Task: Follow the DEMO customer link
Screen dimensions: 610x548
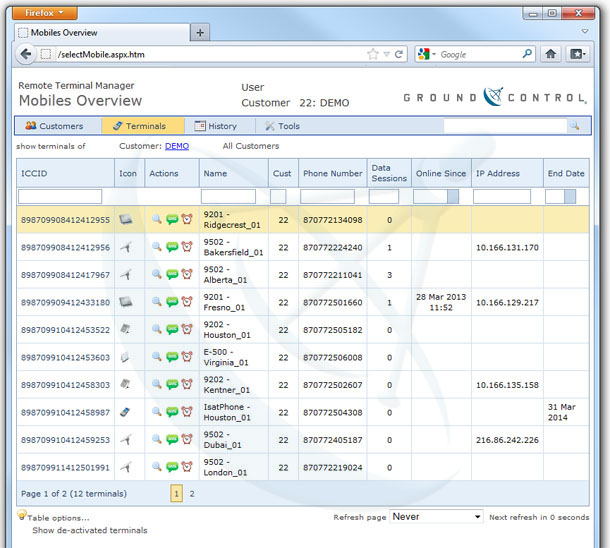Action: pos(177,146)
